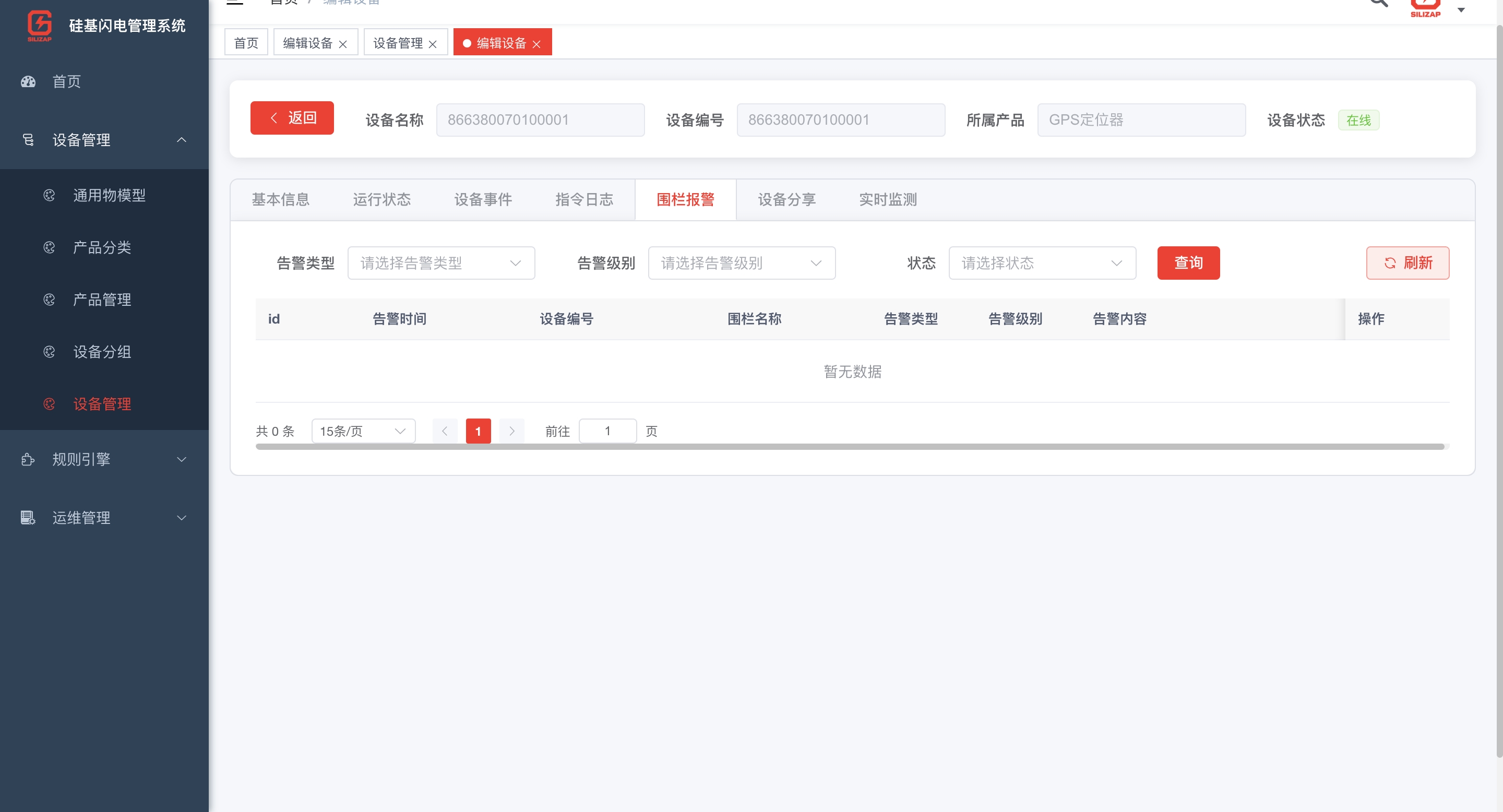Open 设备分组 from the sidebar
Viewport: 1503px width, 812px height.
click(103, 352)
